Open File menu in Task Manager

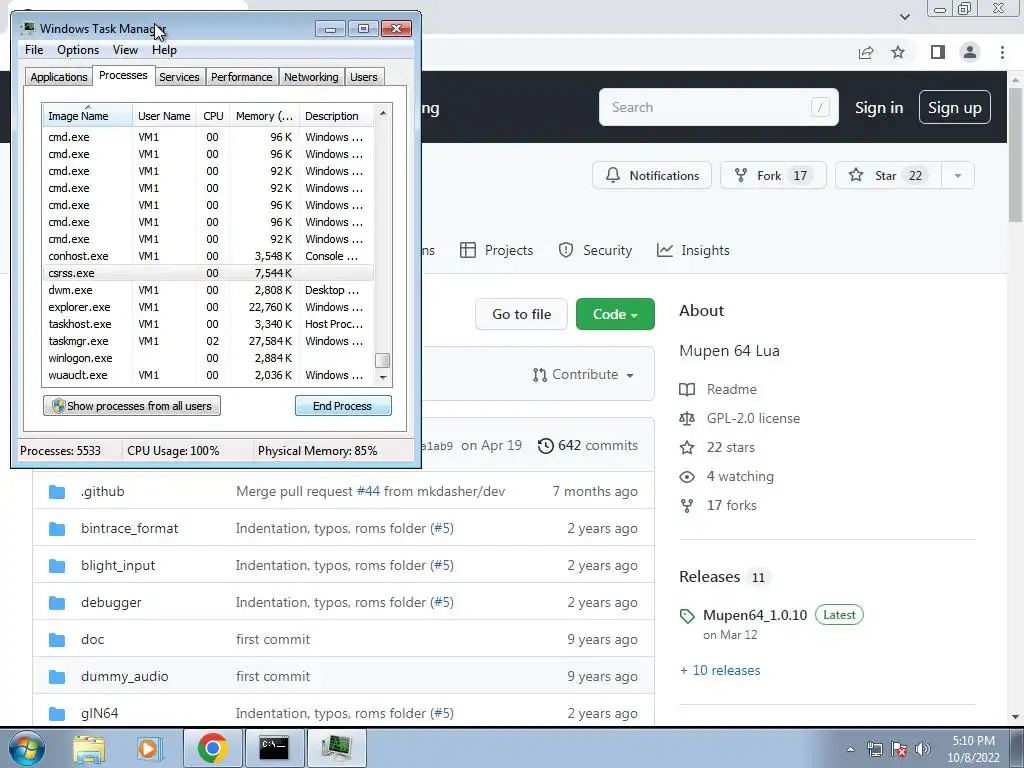point(34,50)
